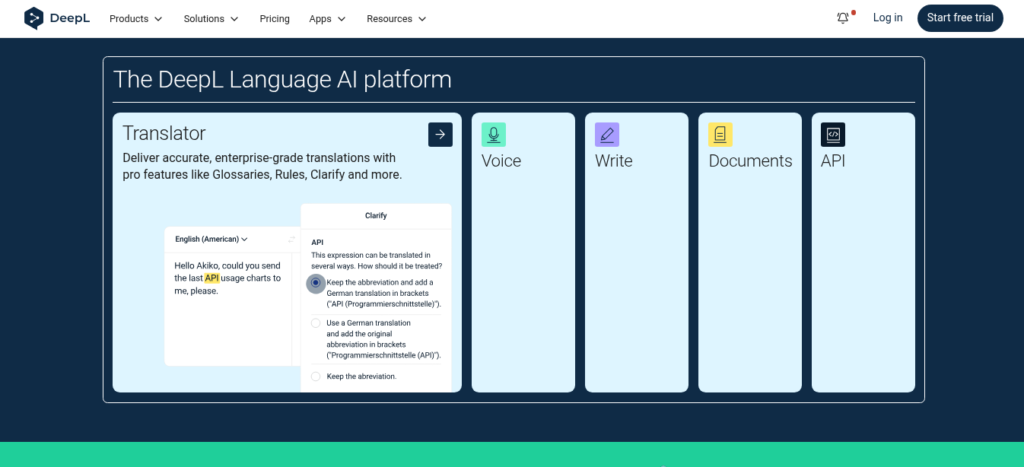The width and height of the screenshot is (1024, 467).
Task: Click 'The DeepL Language AI platform' heading
Action: pos(282,80)
